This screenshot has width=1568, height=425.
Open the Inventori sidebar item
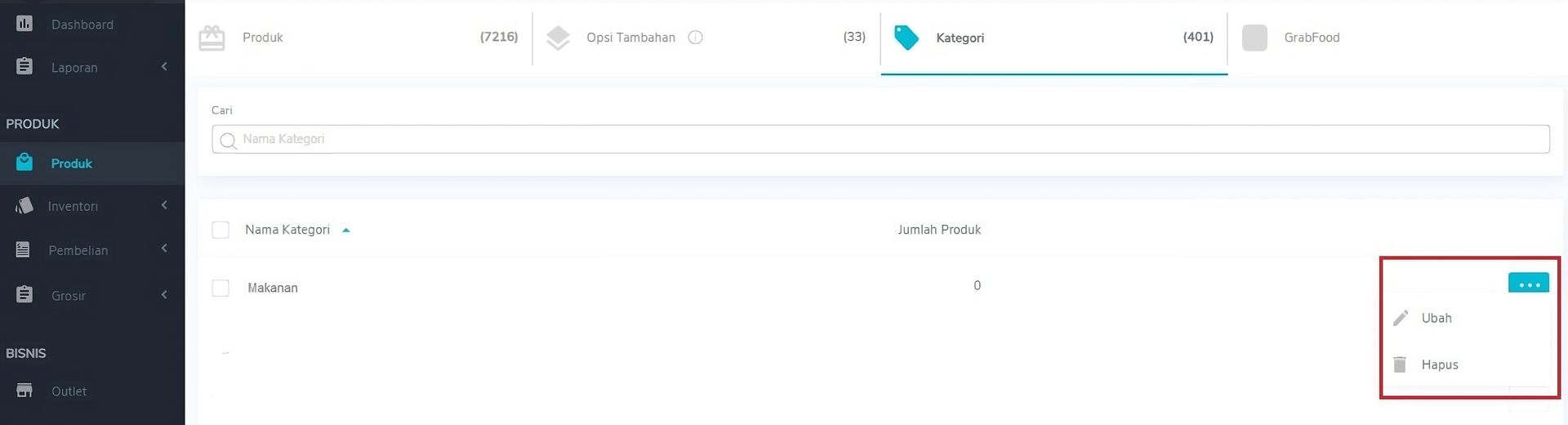click(x=92, y=206)
